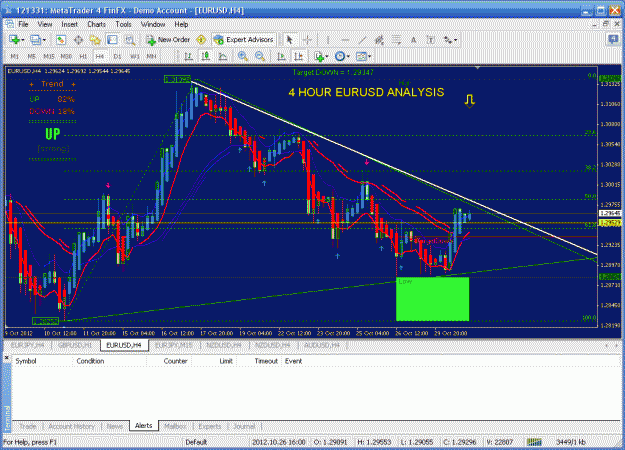Screen dimensions: 625x450
Task: Click the yellow diamond MetaEditor icon
Action: point(201,39)
